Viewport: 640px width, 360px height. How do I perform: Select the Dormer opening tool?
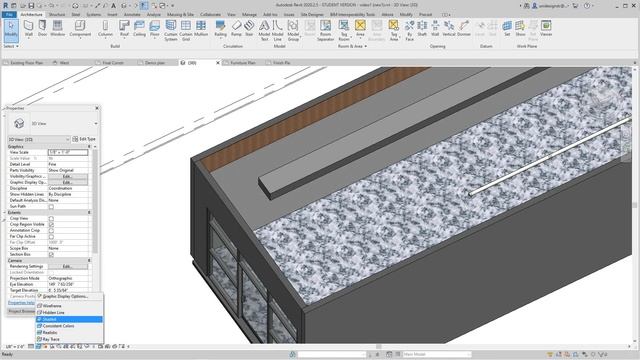464,29
